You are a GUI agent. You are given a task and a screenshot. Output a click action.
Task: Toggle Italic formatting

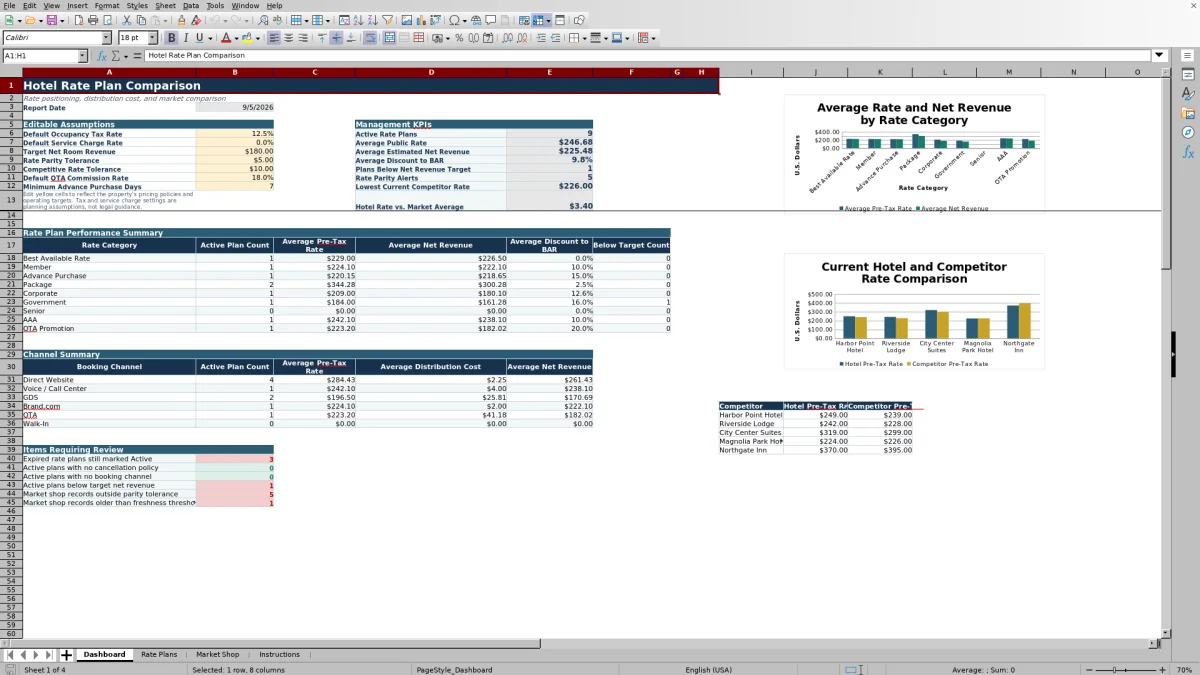click(186, 38)
